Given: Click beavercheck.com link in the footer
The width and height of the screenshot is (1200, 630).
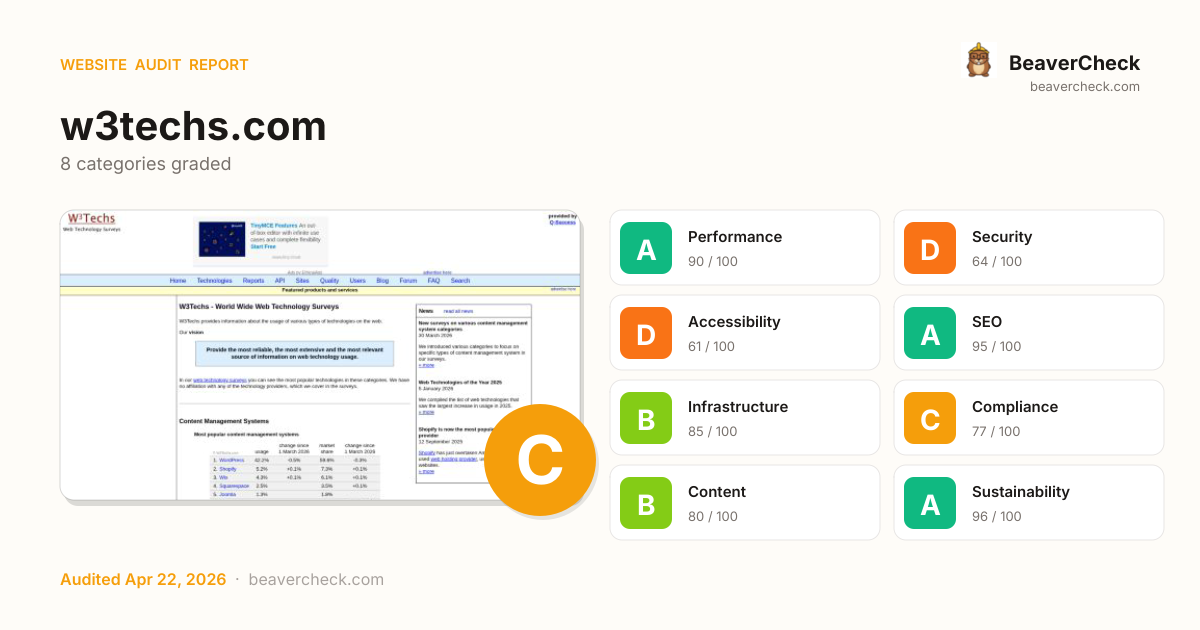Looking at the screenshot, I should point(316,580).
